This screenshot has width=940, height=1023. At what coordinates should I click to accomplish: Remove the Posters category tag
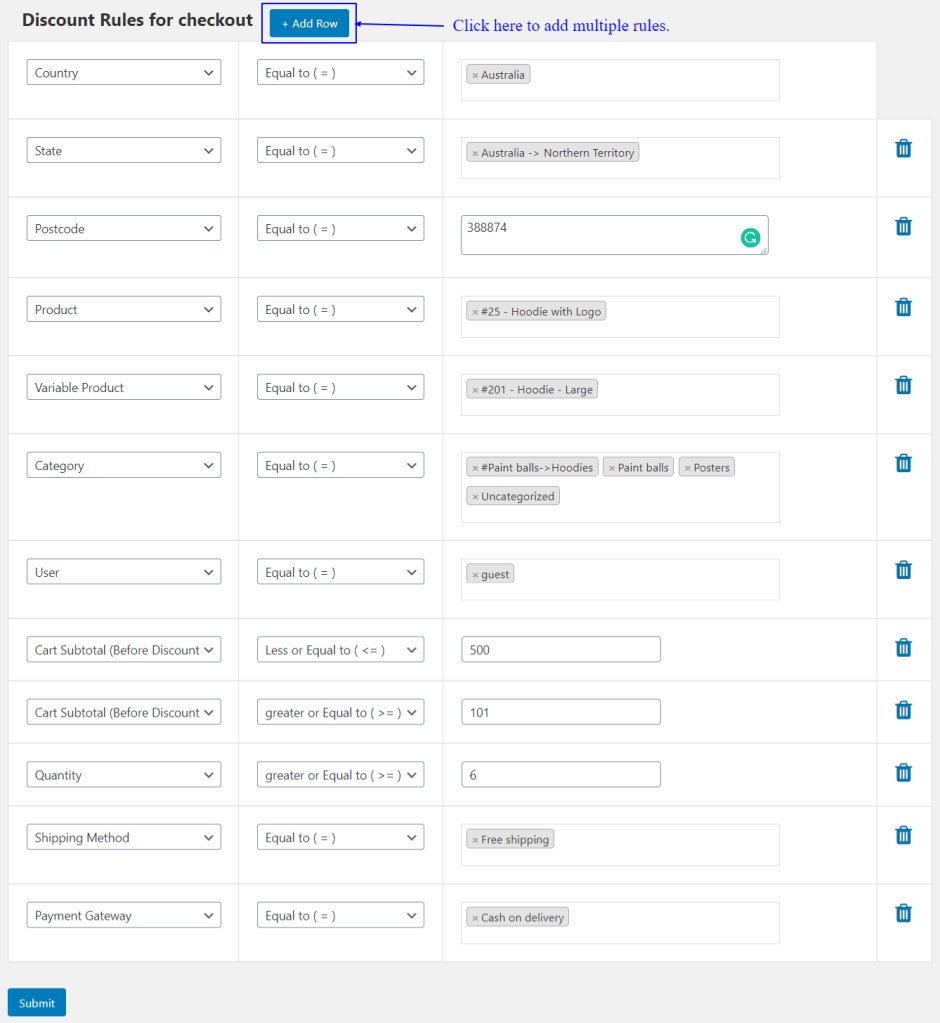[688, 468]
